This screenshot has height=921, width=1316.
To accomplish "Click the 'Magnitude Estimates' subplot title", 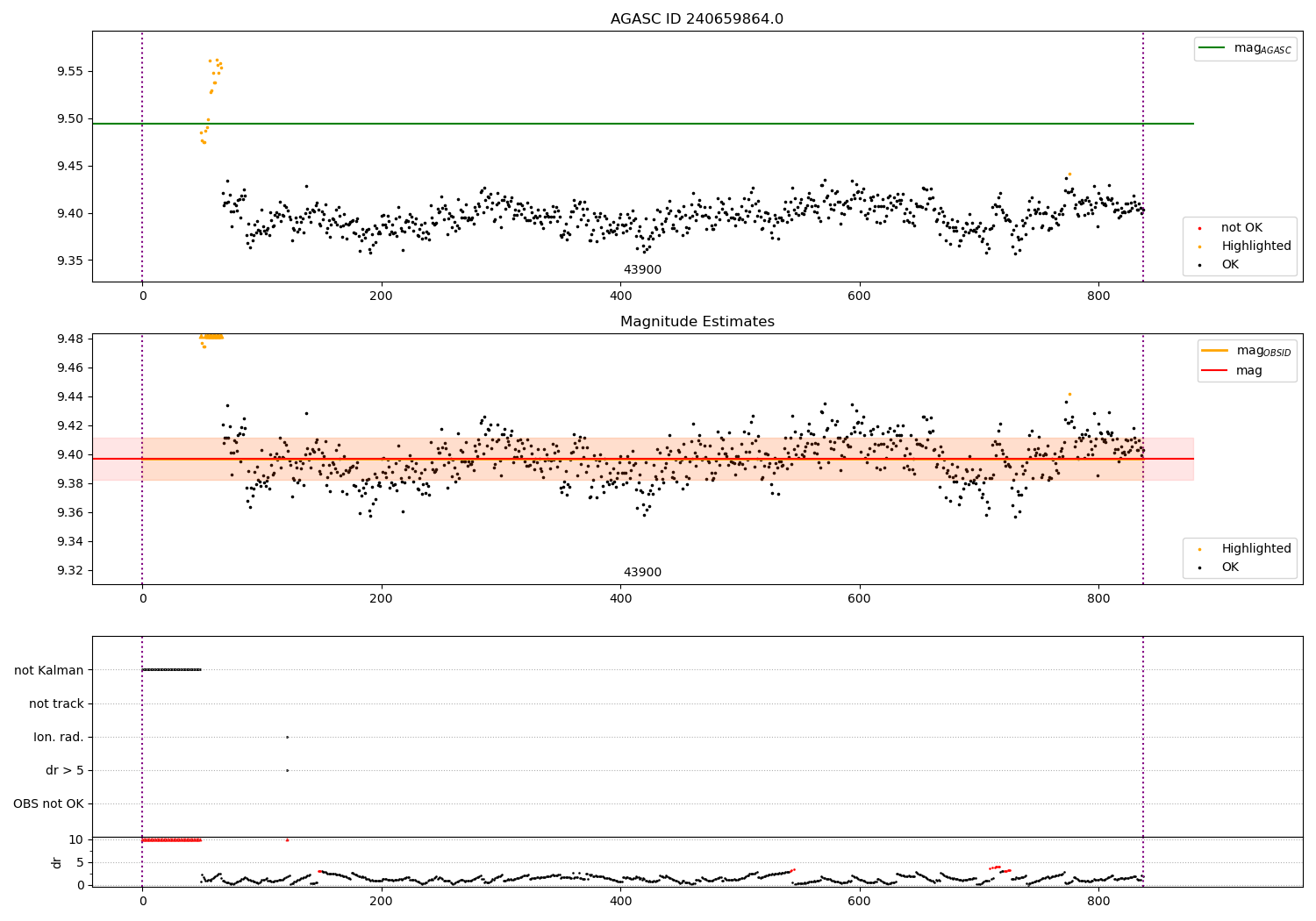I will click(697, 322).
